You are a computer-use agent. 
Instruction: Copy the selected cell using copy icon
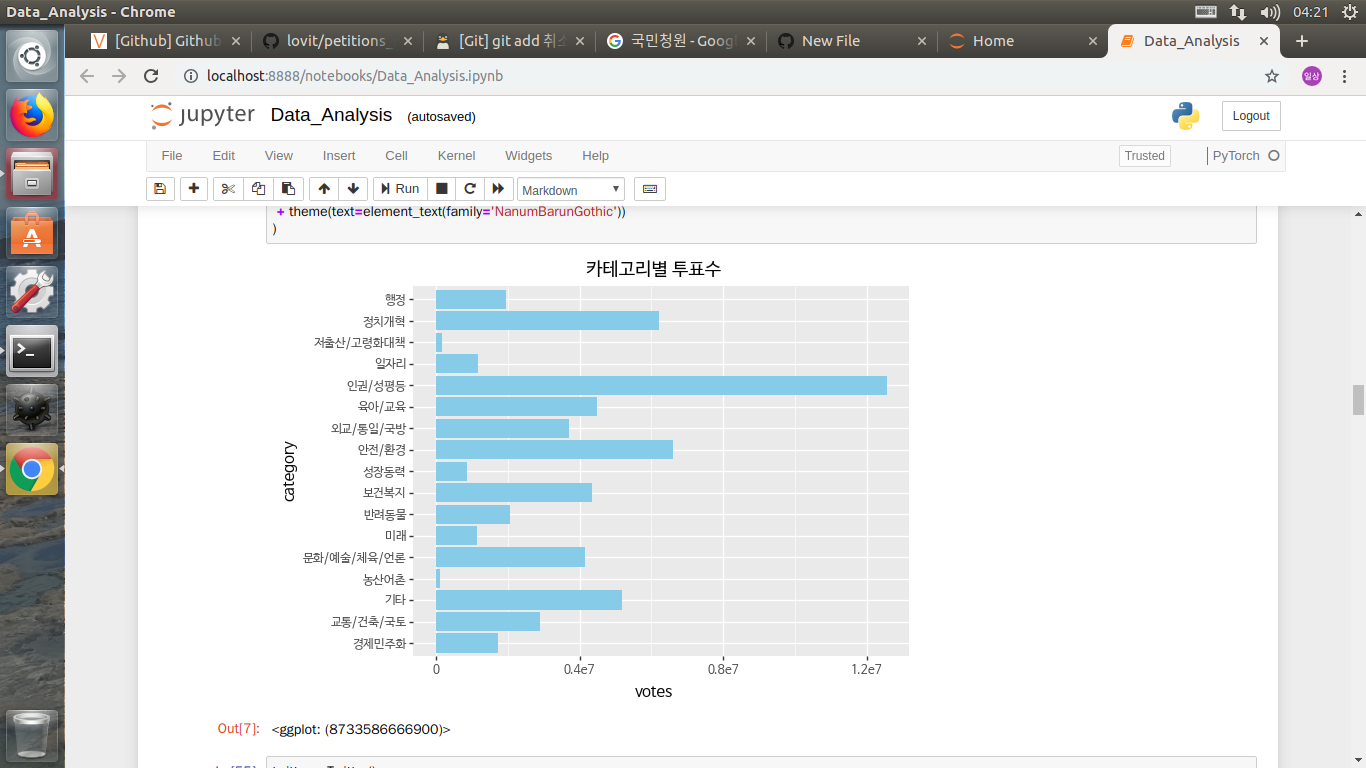coord(257,189)
